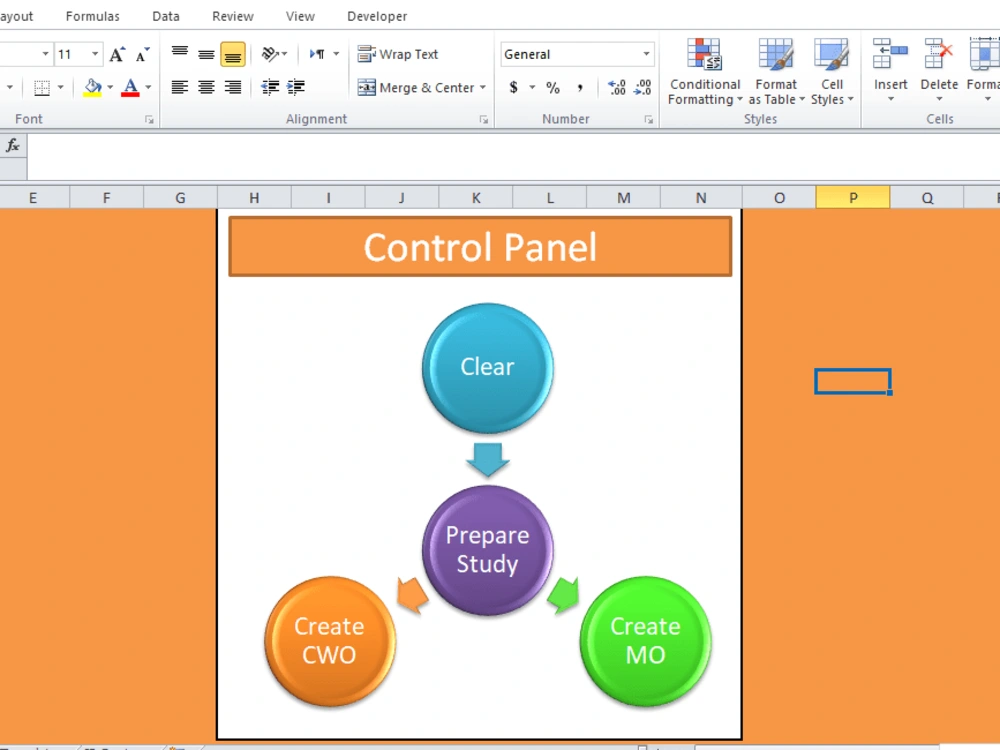
Task: Click the purple Prepare Study button
Action: click(488, 550)
